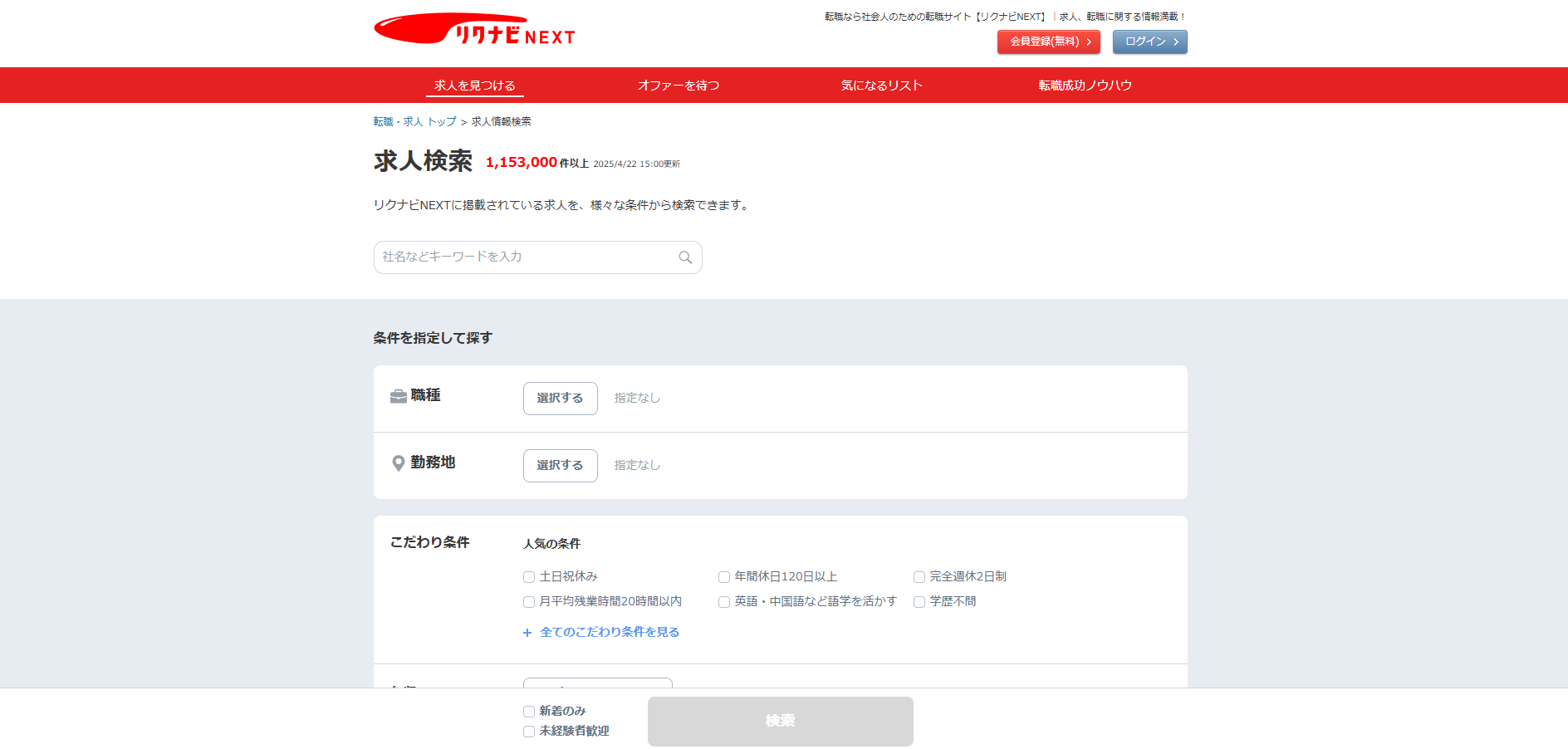Check 未経験者歓迎 in the bottom bar

(529, 732)
